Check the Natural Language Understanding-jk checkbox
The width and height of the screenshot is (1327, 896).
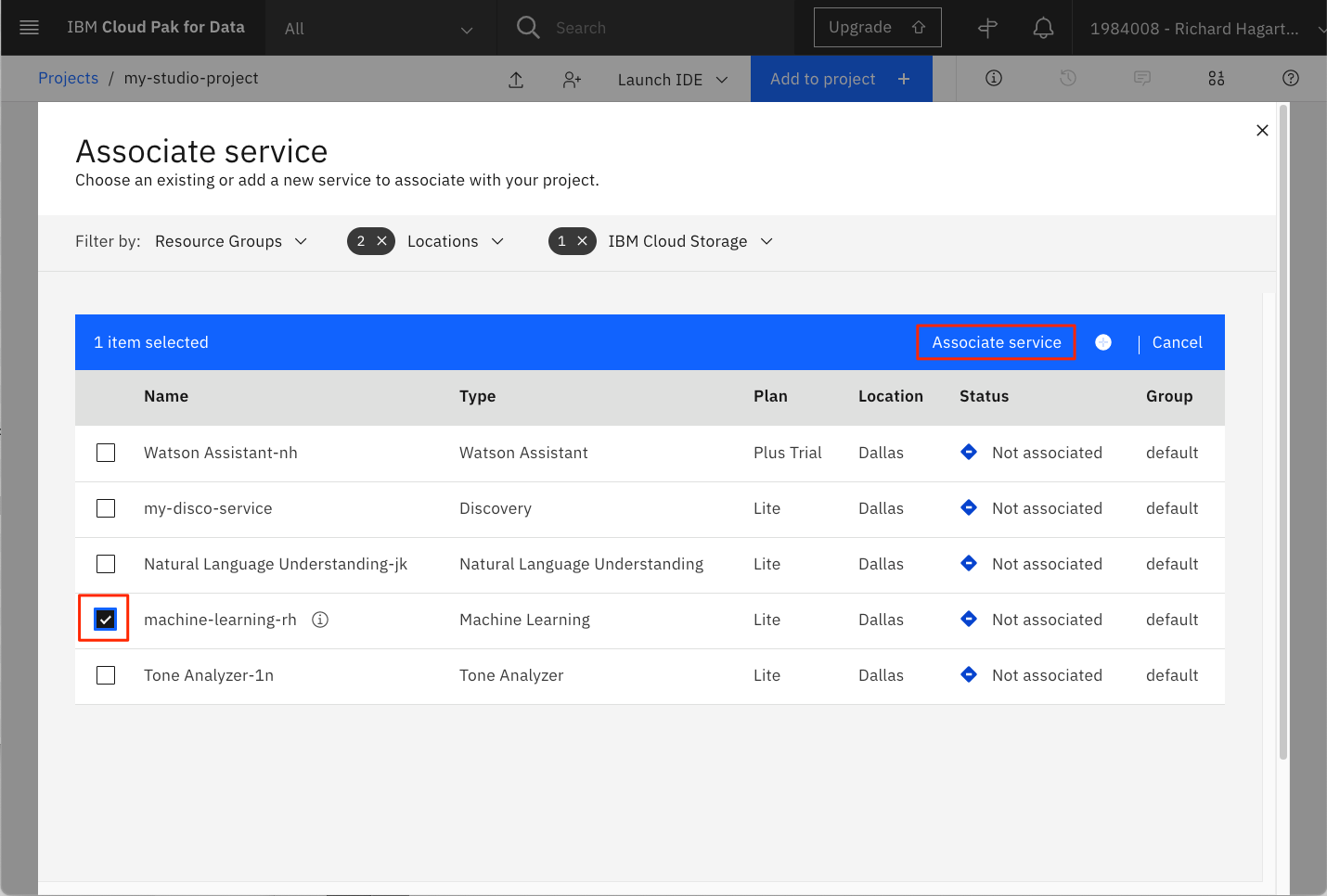click(x=106, y=564)
